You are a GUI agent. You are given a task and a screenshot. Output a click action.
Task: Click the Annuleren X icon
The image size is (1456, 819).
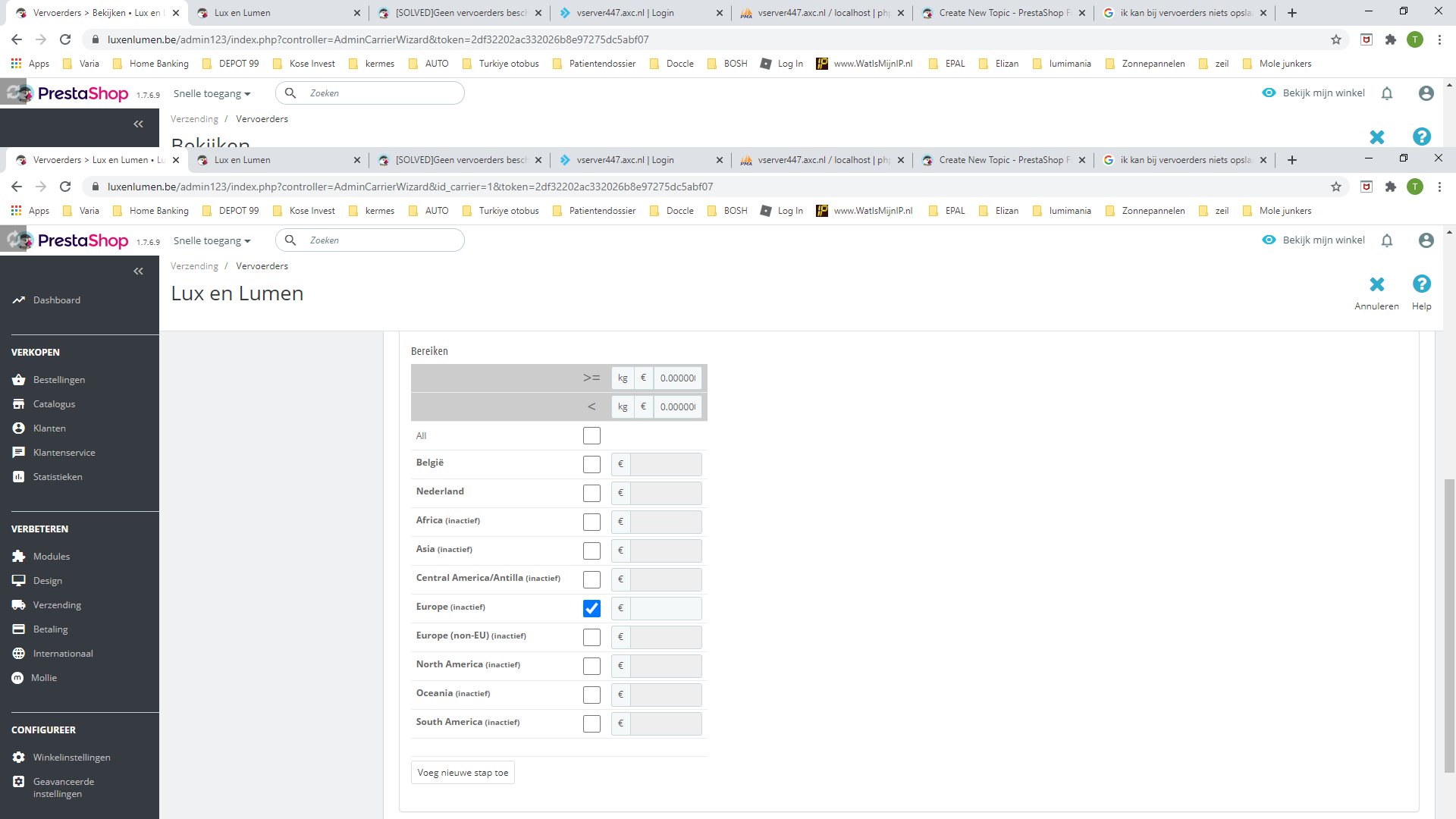(x=1376, y=284)
